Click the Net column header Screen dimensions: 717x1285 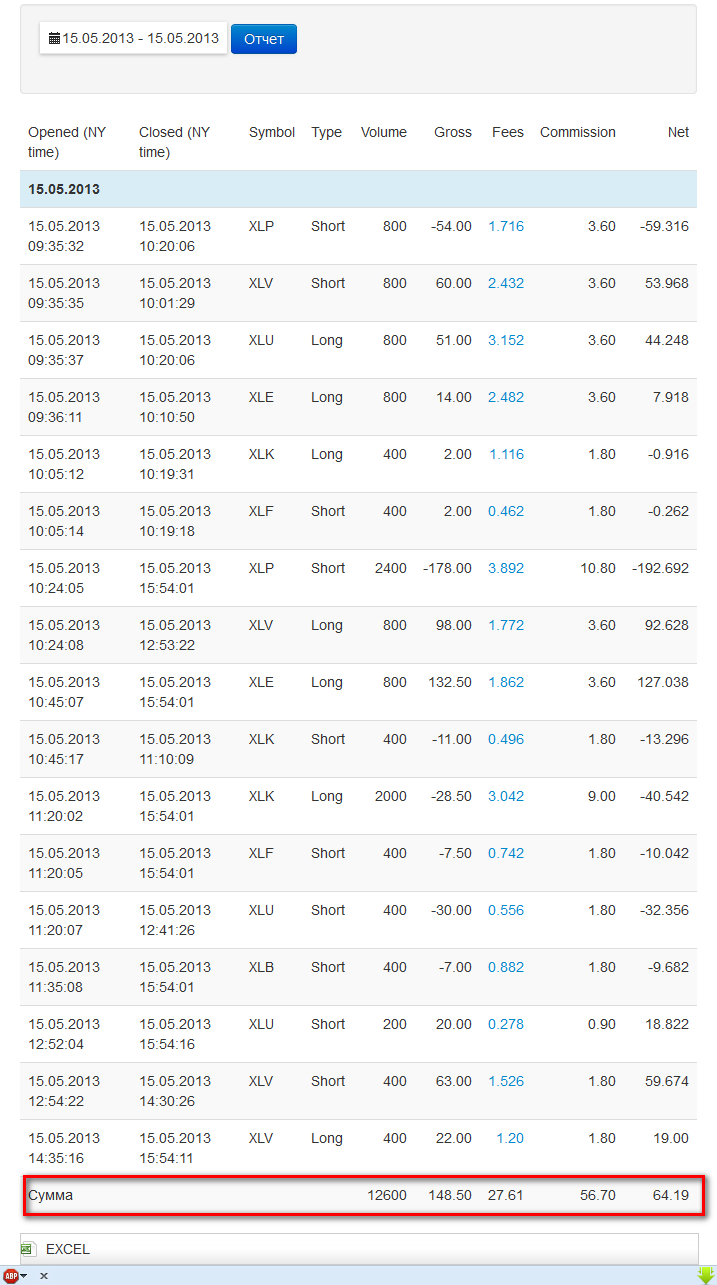pos(678,132)
